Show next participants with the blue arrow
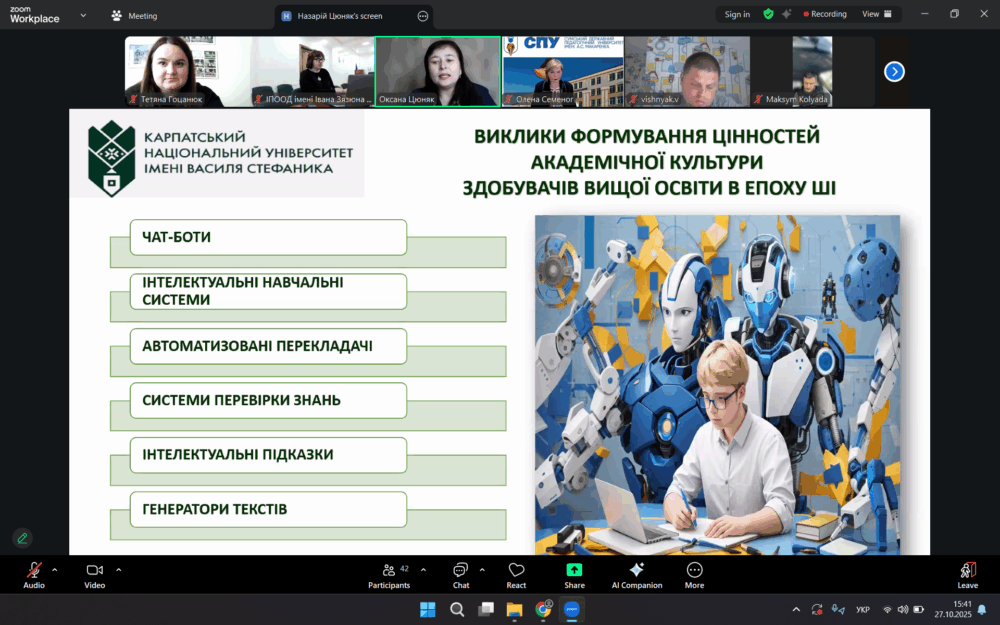Image resolution: width=1000 pixels, height=625 pixels. [x=894, y=71]
